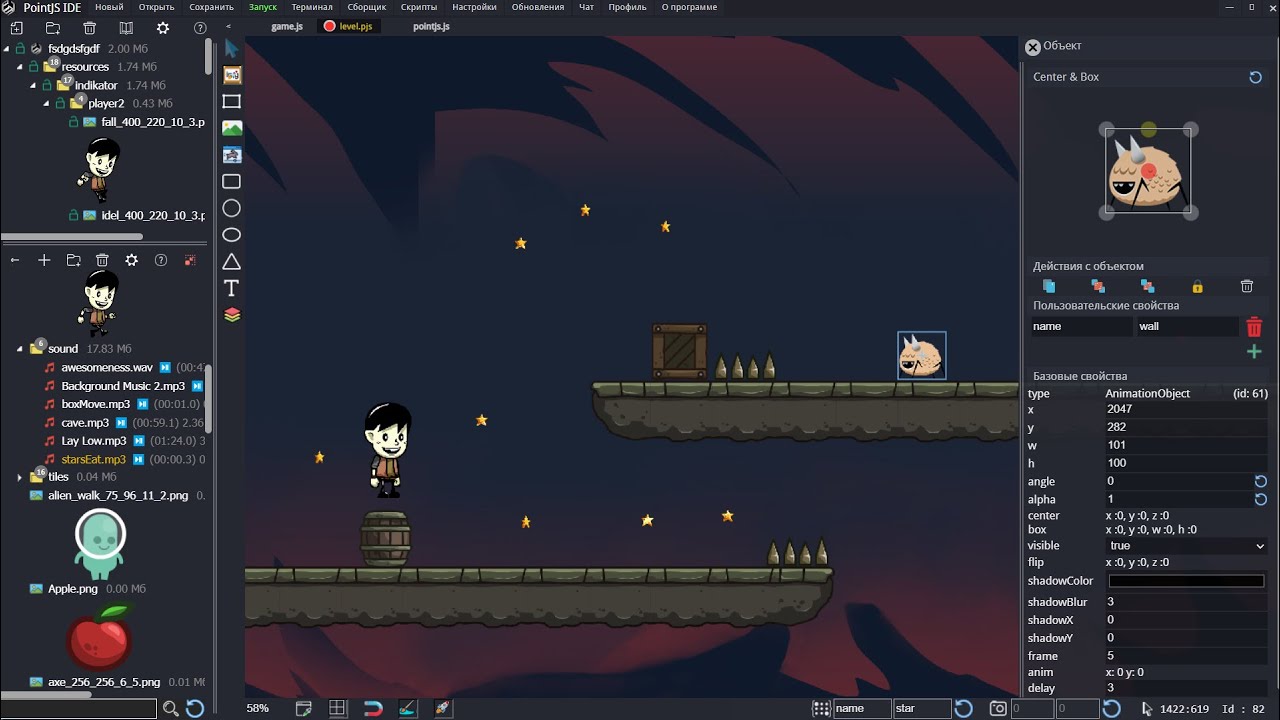Duplicate object with blue copy icon
The height and width of the screenshot is (720, 1280).
[x=1049, y=287]
